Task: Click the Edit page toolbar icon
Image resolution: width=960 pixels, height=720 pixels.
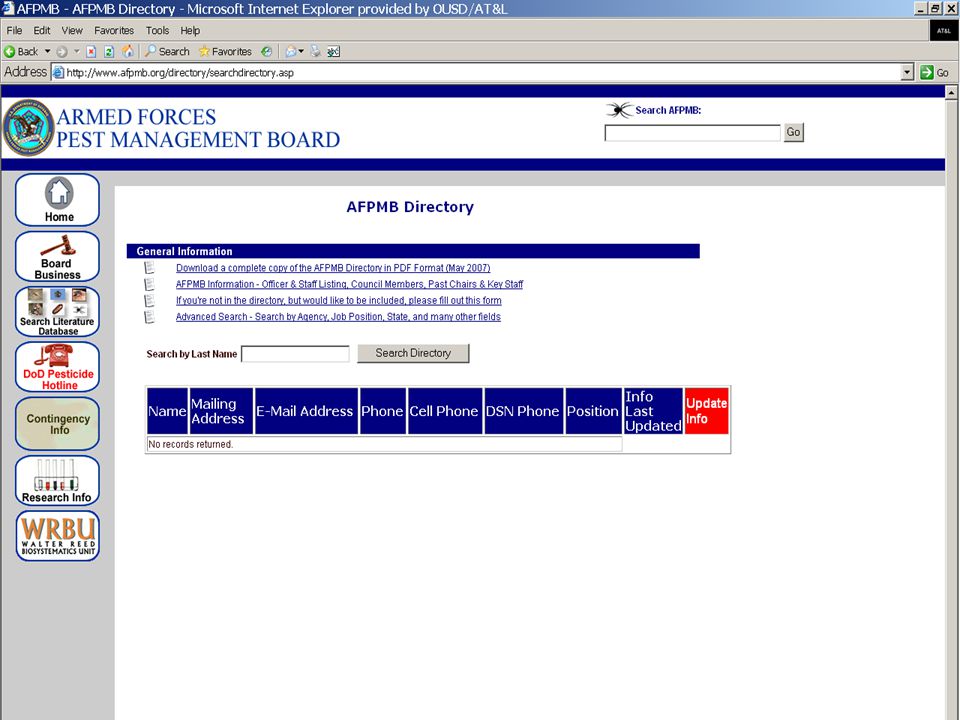Action: [x=333, y=51]
